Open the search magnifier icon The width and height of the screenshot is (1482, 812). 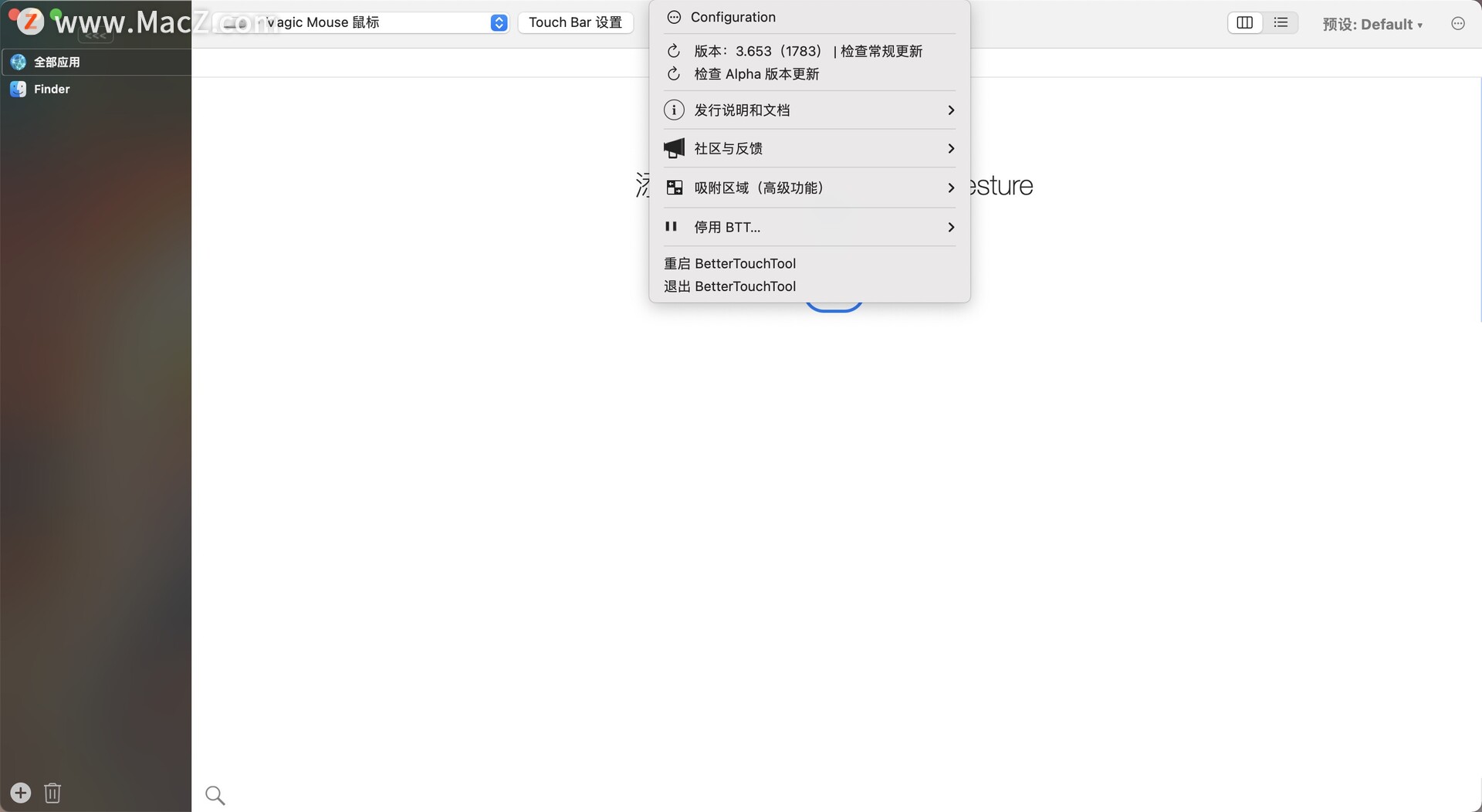click(215, 795)
